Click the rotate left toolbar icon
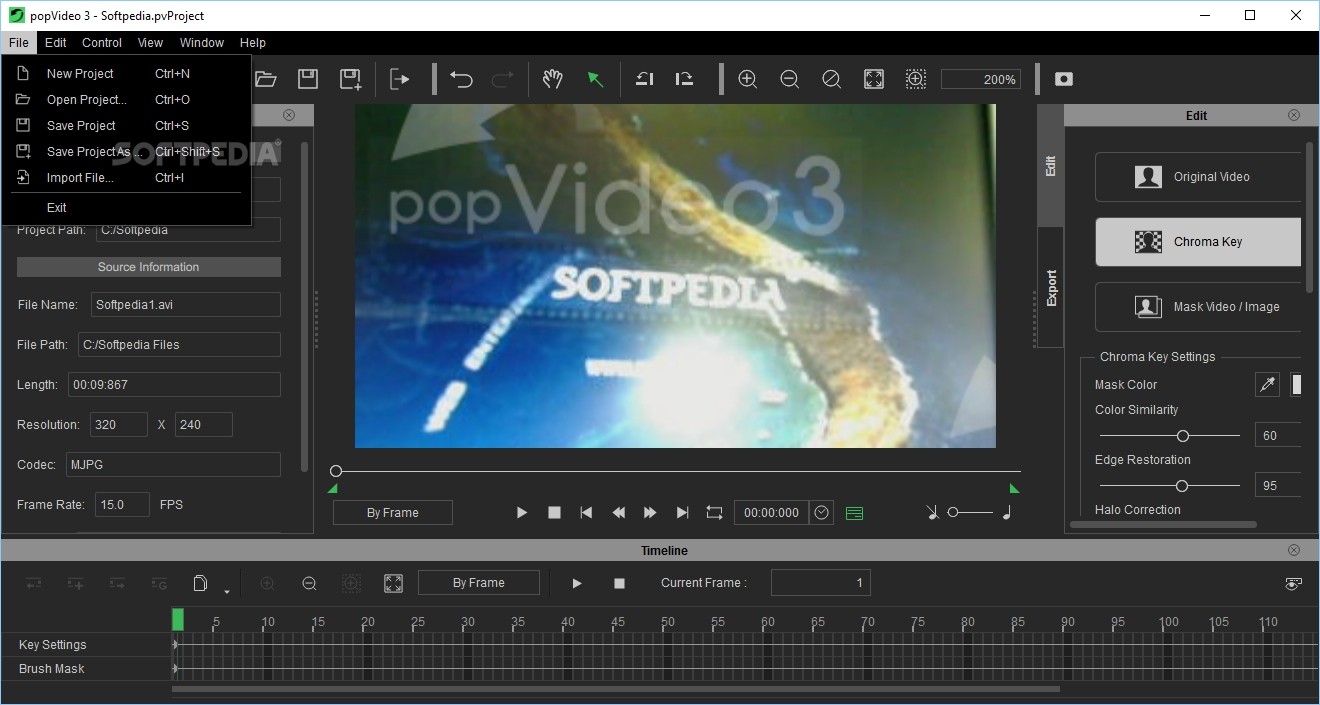 pyautogui.click(x=645, y=79)
